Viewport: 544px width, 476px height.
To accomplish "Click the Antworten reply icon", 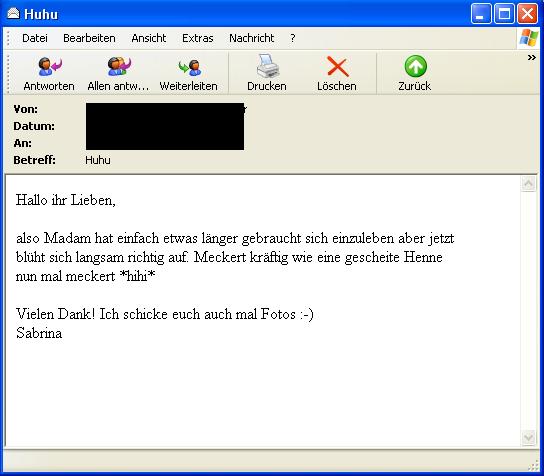I will click(x=49, y=67).
